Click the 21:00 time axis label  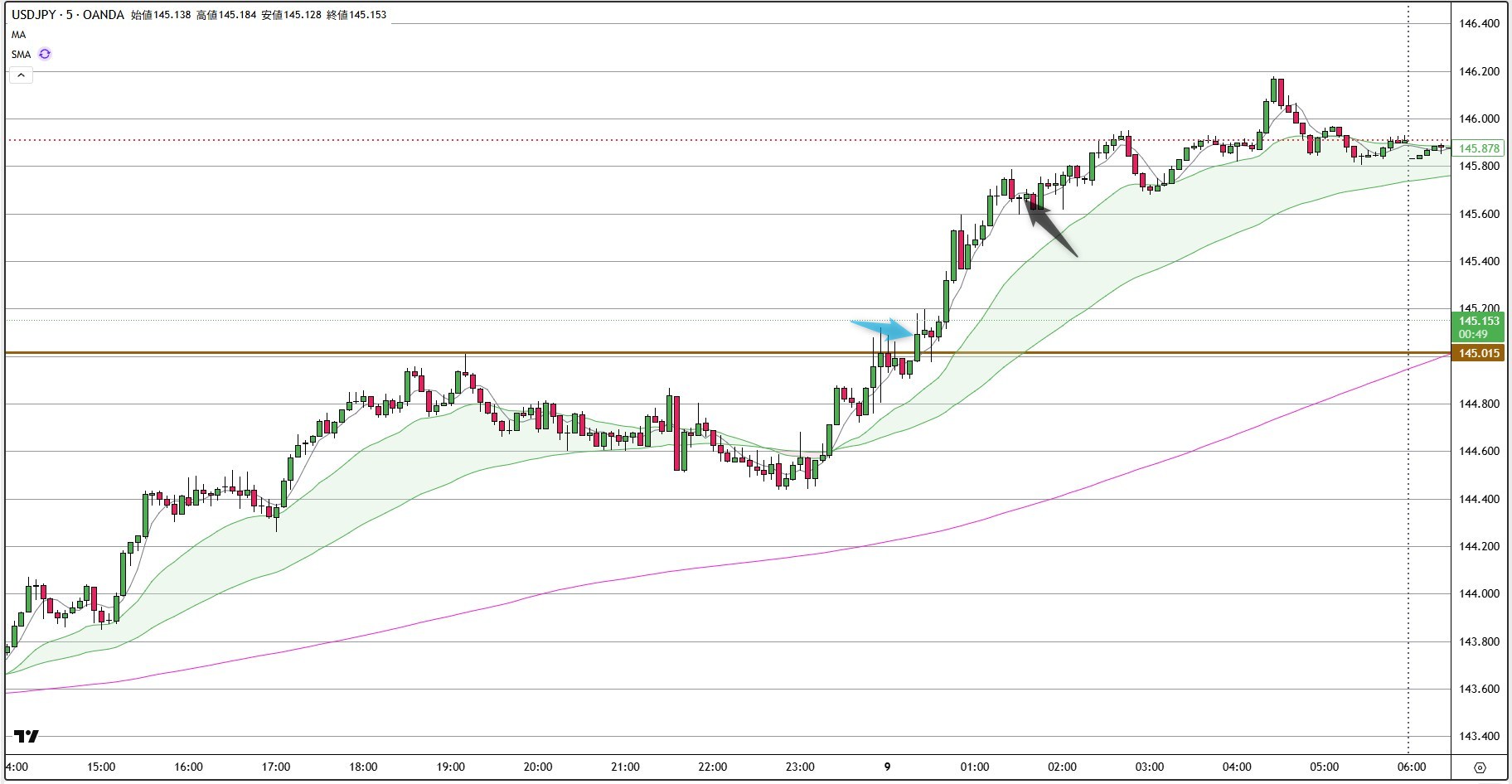click(625, 767)
